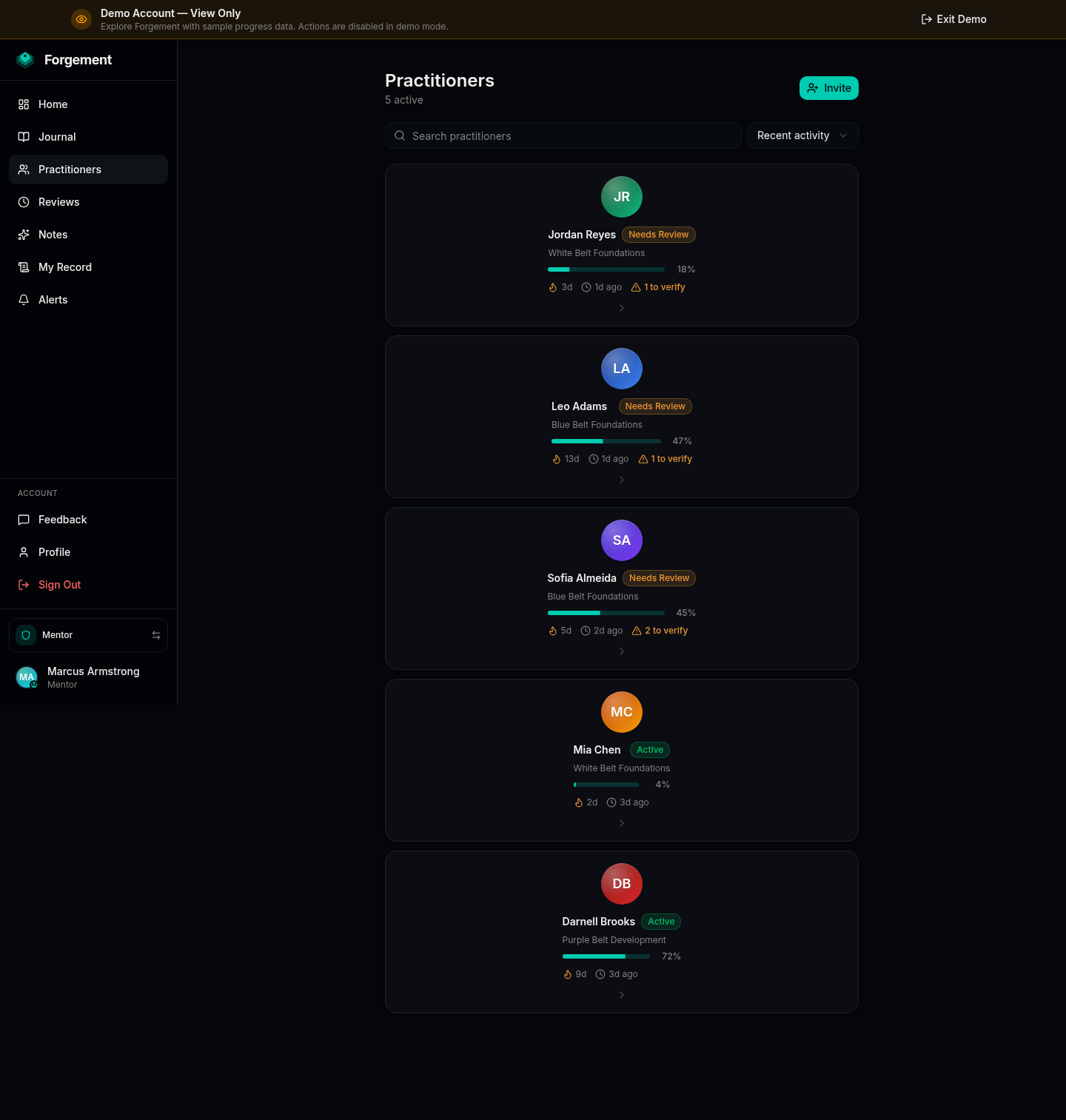Click Leo Adams clock icon
The height and width of the screenshot is (1120, 1066).
[594, 459]
